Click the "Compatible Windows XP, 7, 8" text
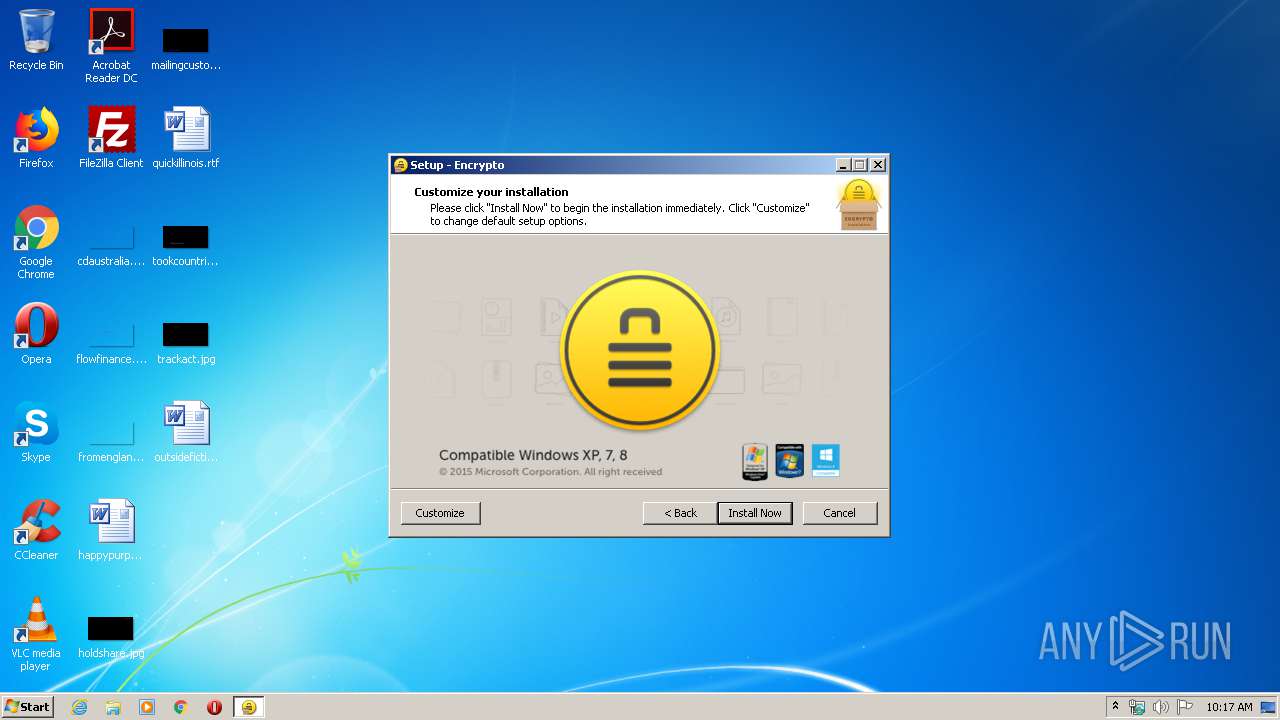1280x720 pixels. pyautogui.click(x=533, y=455)
